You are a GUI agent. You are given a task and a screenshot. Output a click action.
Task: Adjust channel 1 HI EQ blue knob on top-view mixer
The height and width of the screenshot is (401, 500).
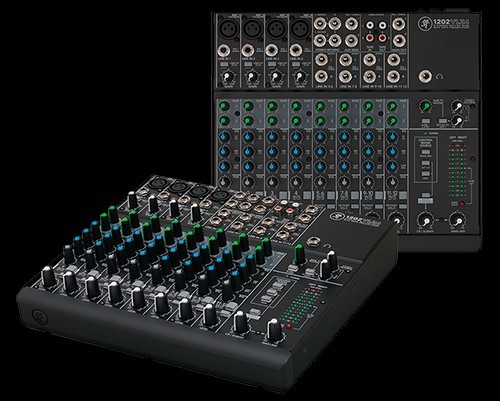click(x=224, y=136)
